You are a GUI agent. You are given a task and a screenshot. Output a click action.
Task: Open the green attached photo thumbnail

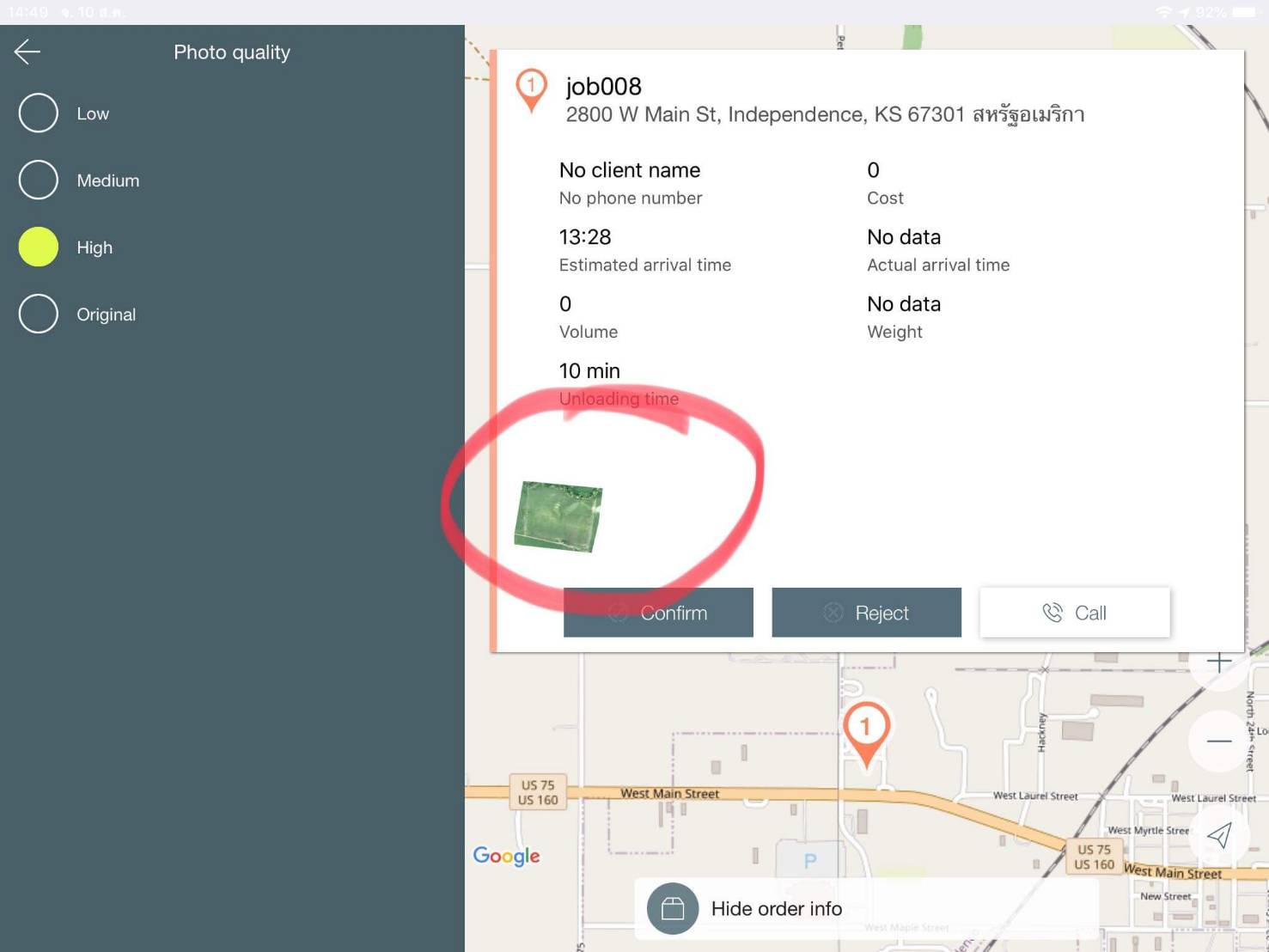(x=558, y=516)
